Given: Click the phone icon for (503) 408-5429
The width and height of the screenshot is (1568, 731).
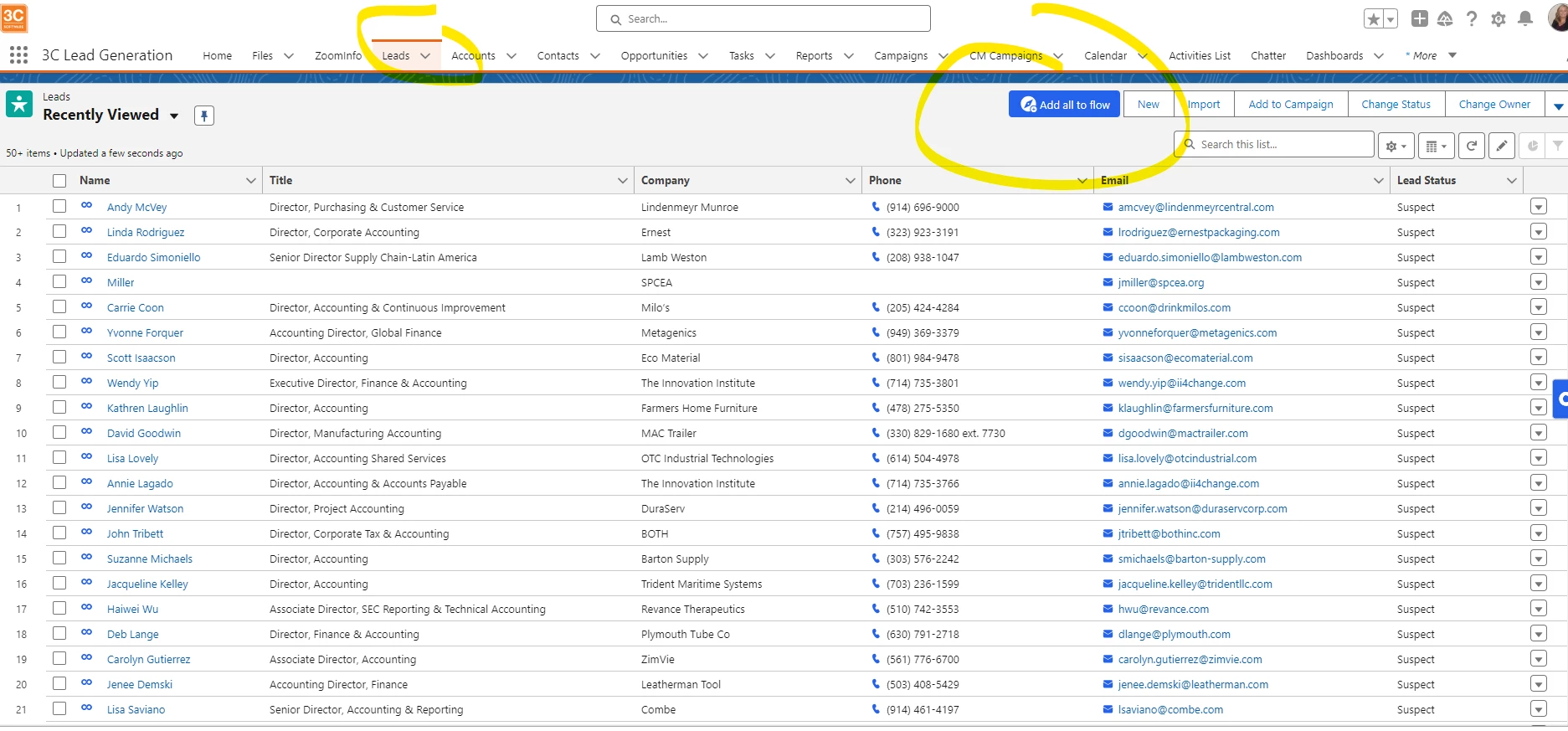Looking at the screenshot, I should (x=876, y=684).
